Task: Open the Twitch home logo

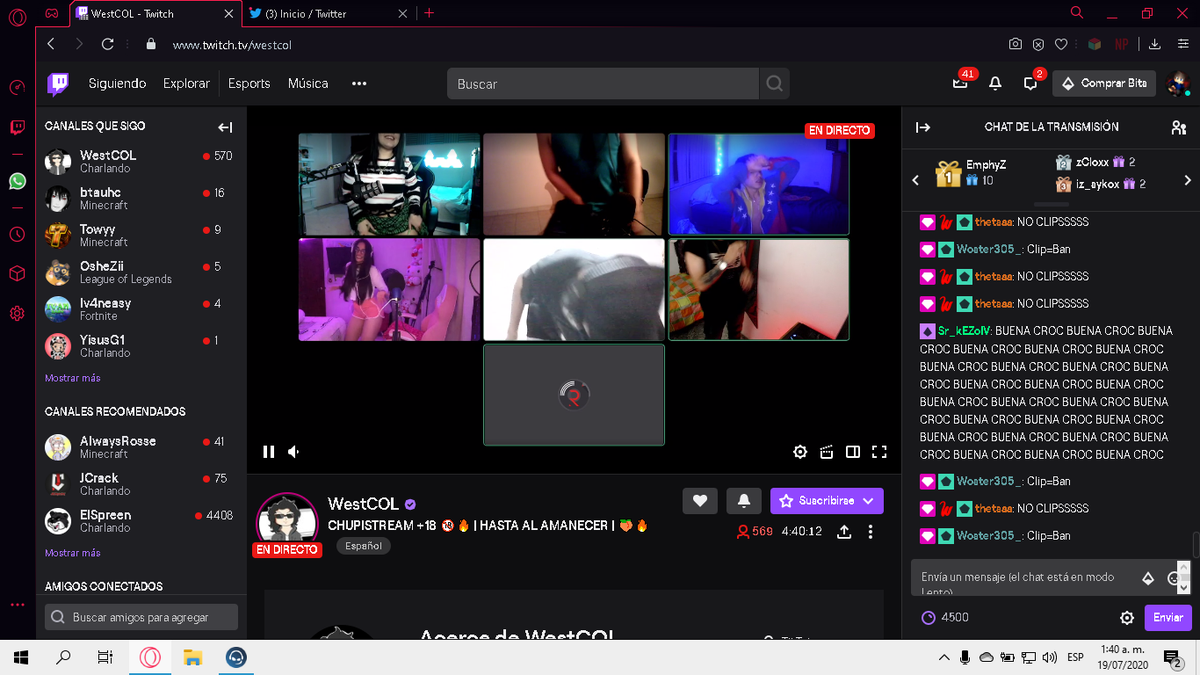Action: pos(58,84)
